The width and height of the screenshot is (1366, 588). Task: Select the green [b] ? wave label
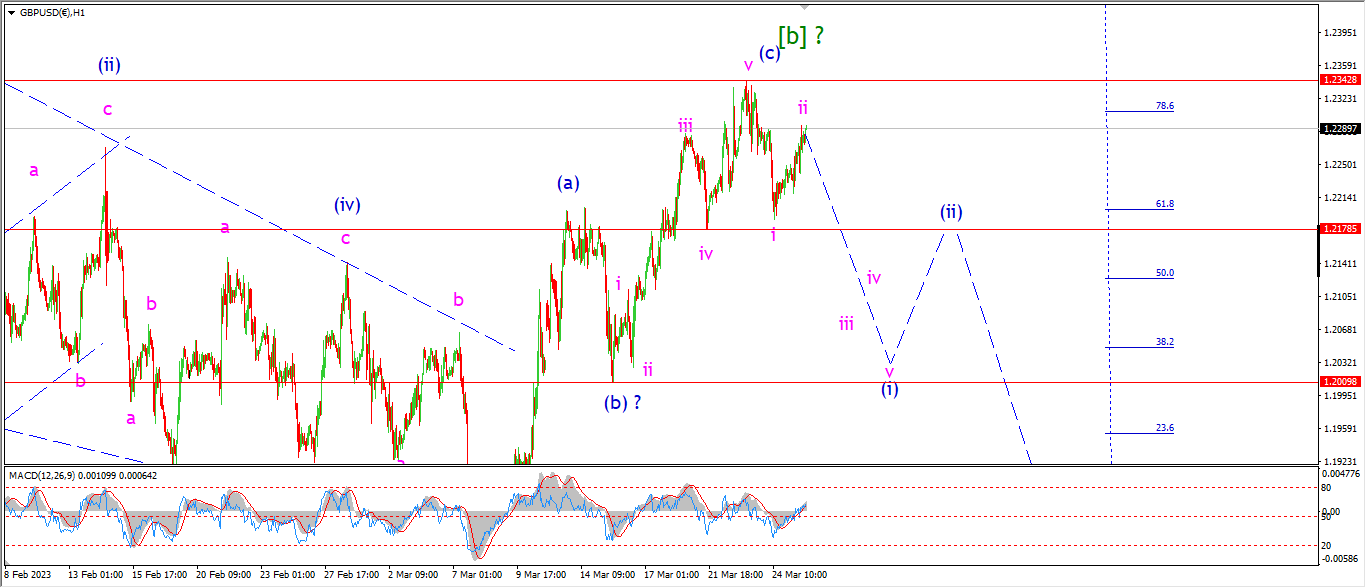801,35
